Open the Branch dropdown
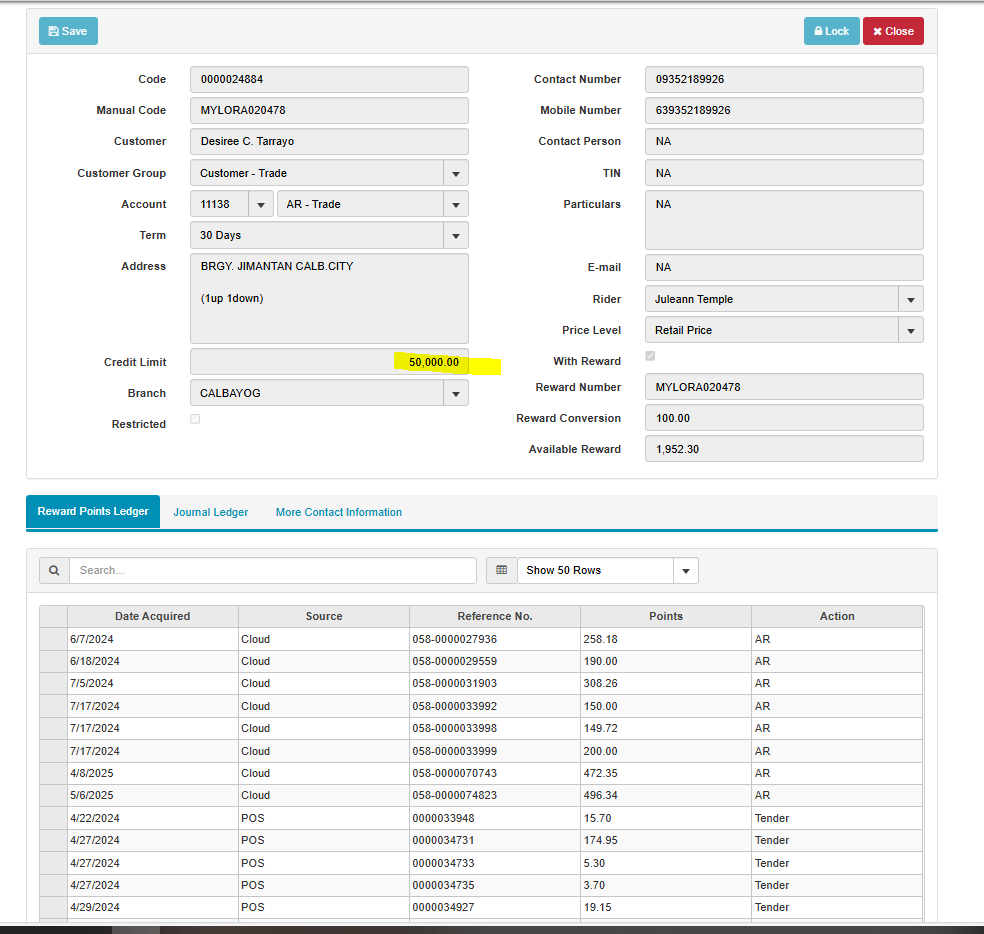The image size is (984, 934). (x=455, y=393)
